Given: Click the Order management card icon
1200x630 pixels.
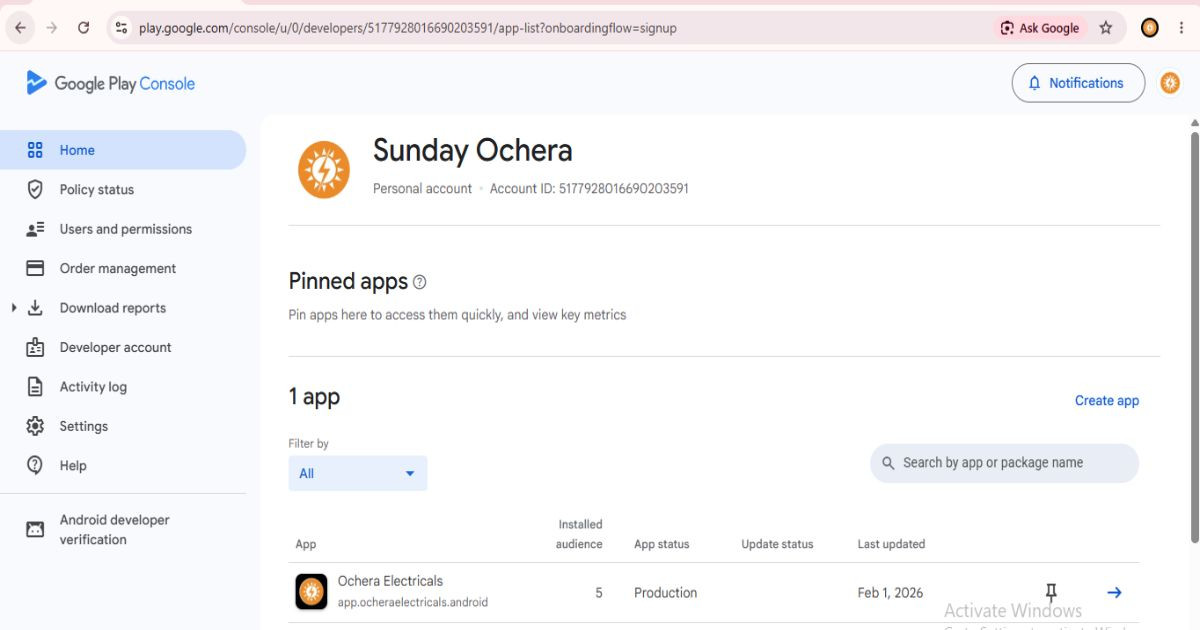Looking at the screenshot, I should coord(35,268).
